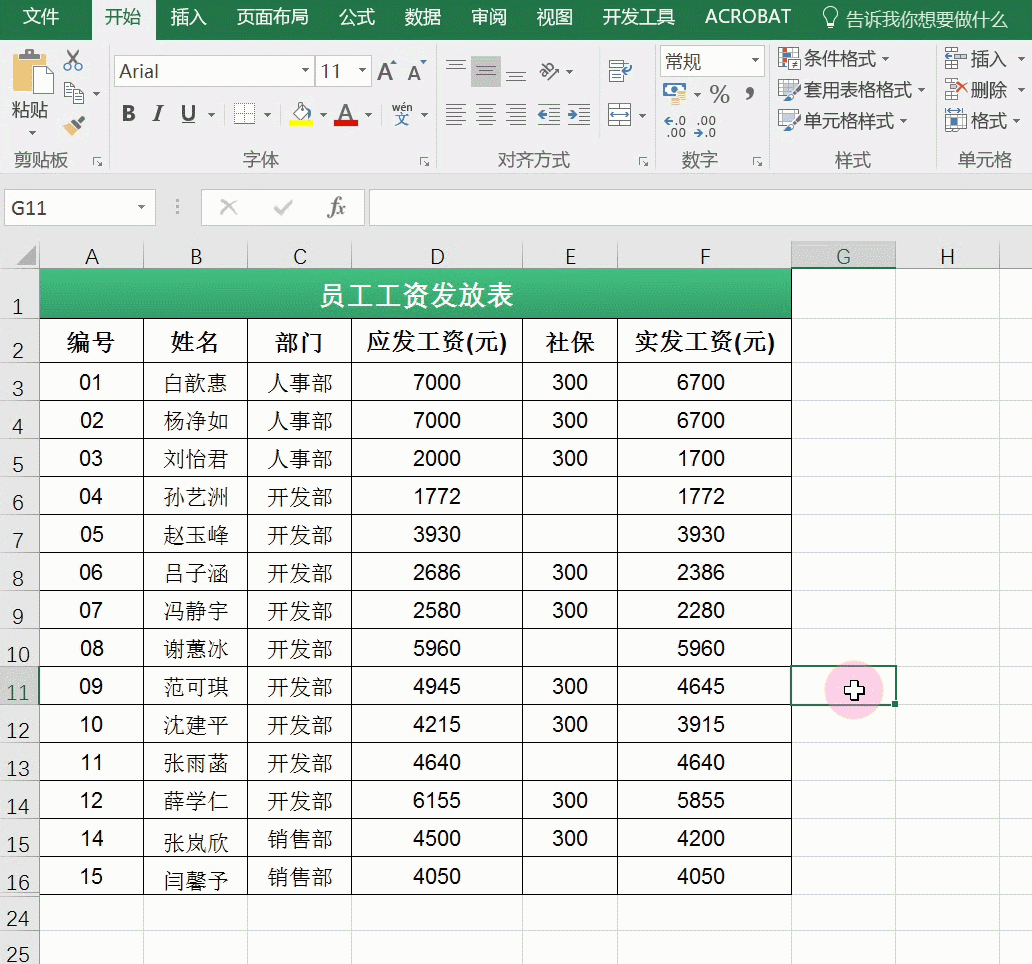The width and height of the screenshot is (1032, 964).
Task: Switch to the 公式 Formulas tab
Action: tap(357, 16)
